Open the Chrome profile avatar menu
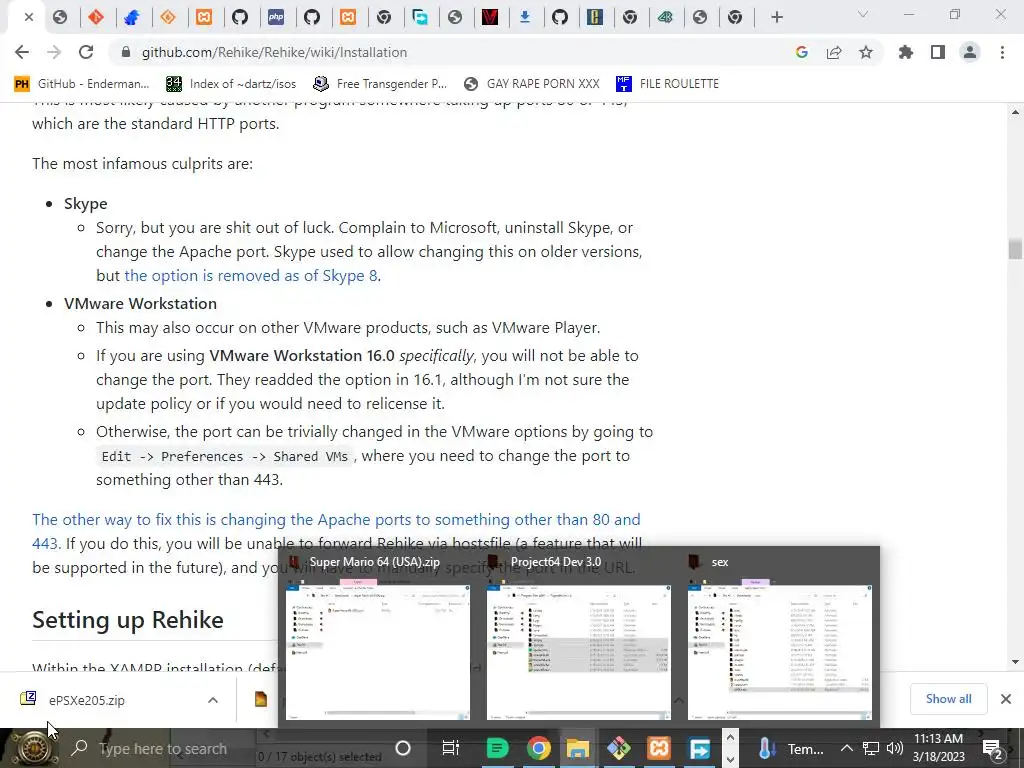1024x768 pixels. pyautogui.click(x=970, y=52)
